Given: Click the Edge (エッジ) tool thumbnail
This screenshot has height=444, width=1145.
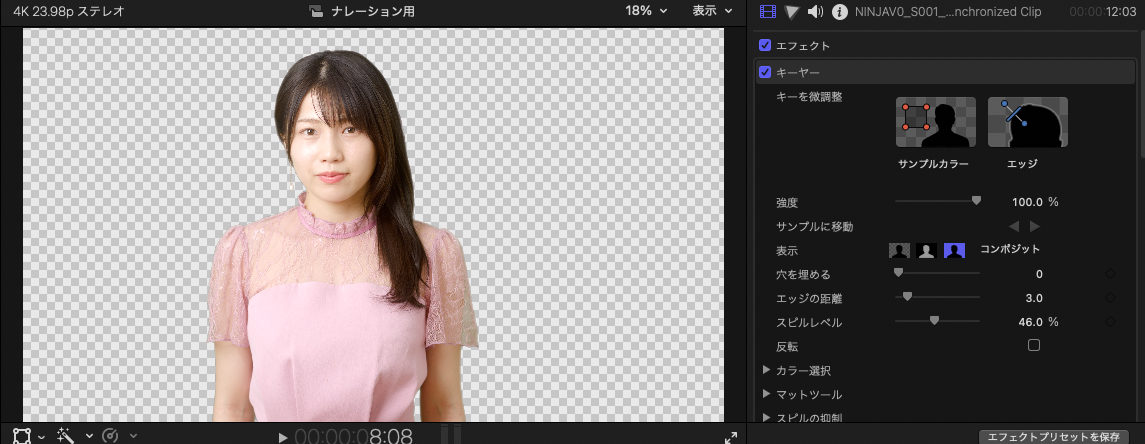Looking at the screenshot, I should (1028, 122).
